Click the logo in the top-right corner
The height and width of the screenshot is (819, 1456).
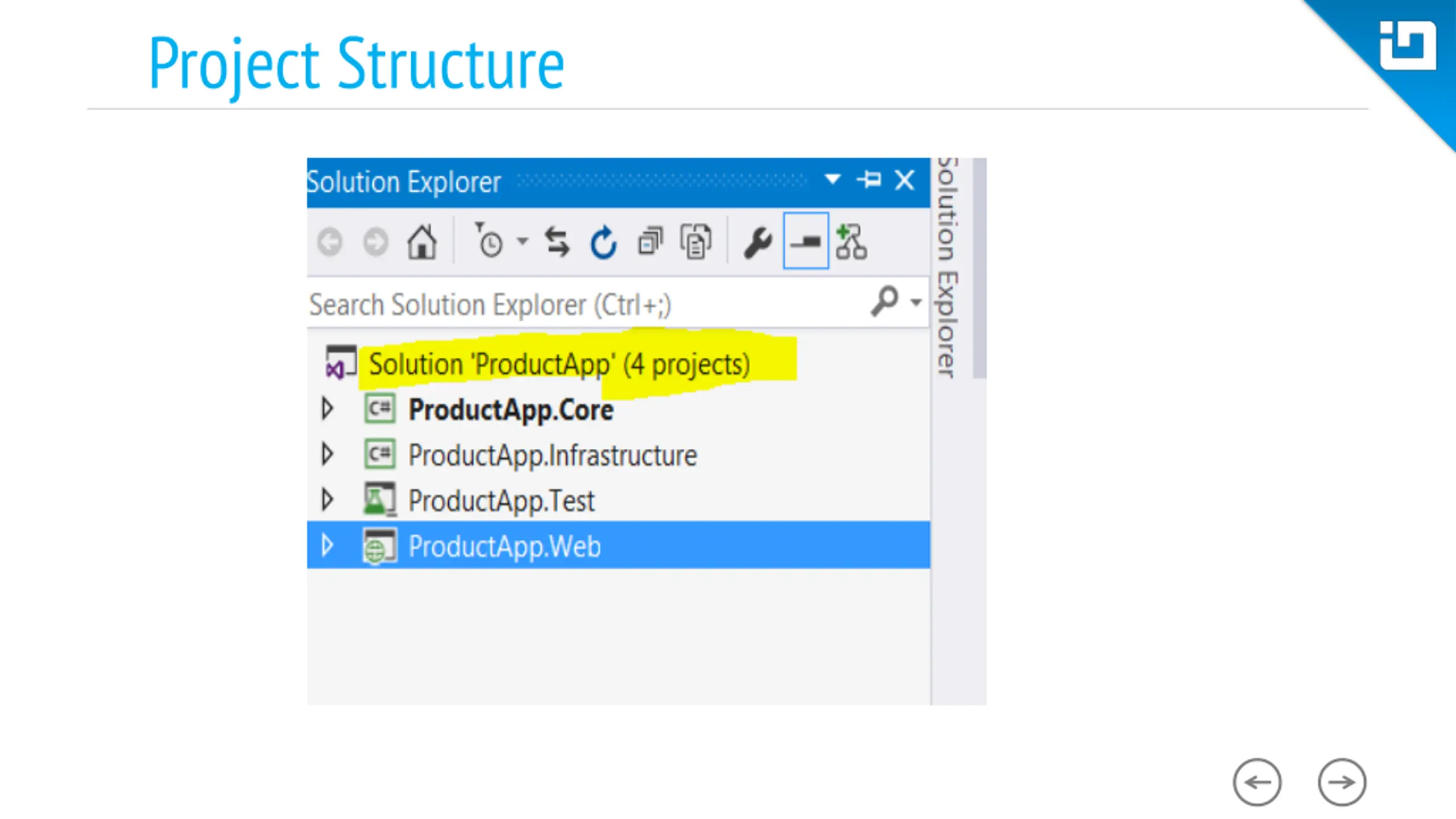point(1408,45)
